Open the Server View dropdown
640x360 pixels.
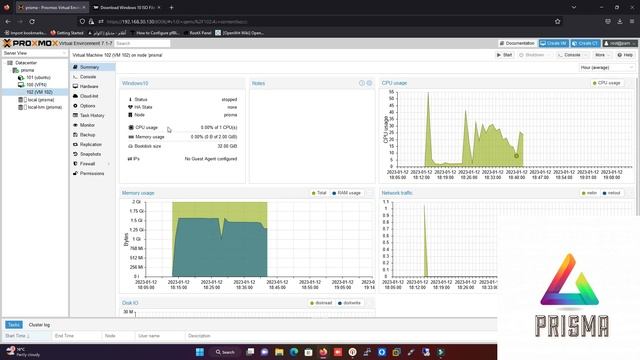[x=35, y=53]
